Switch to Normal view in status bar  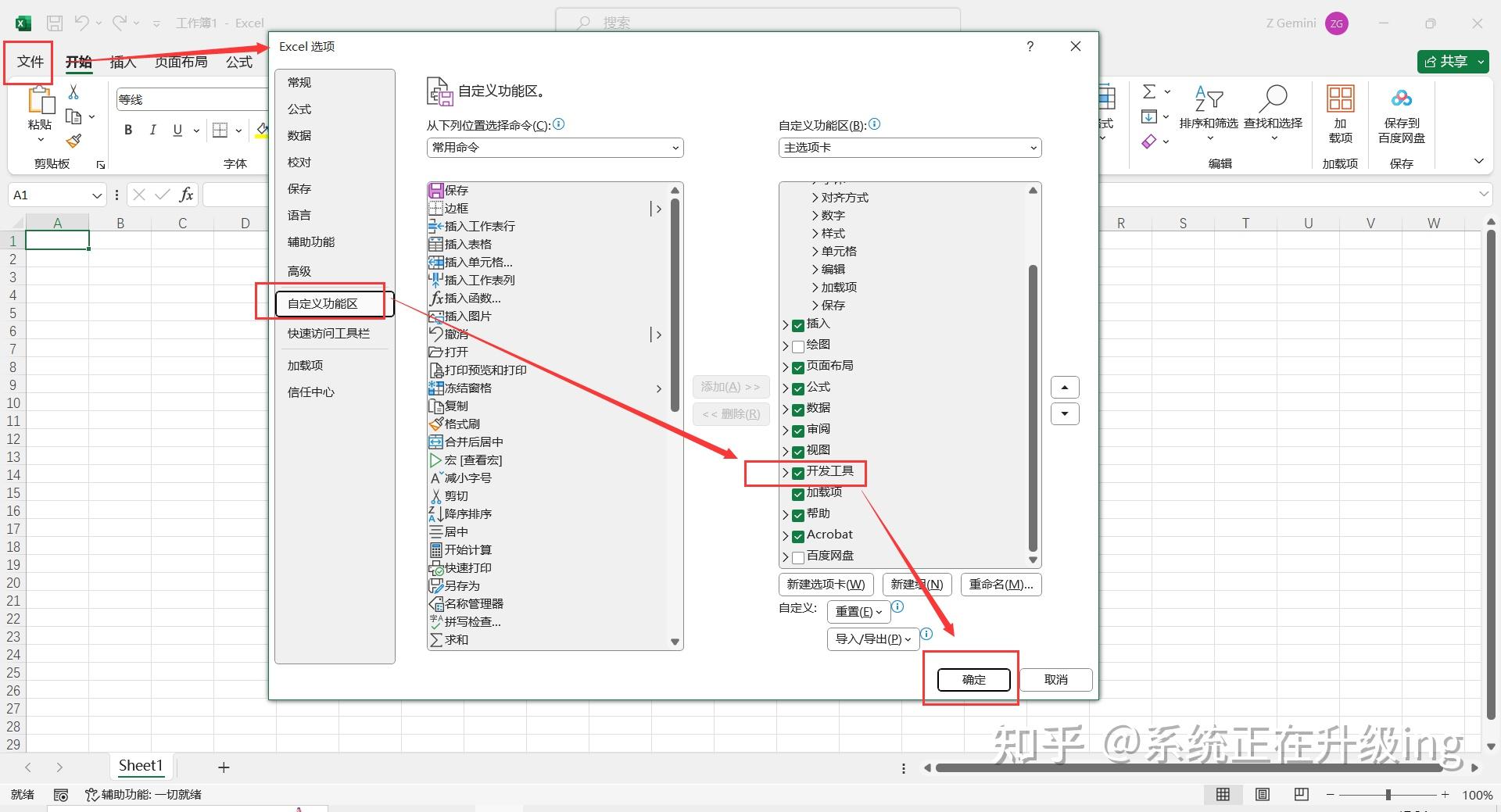point(1223,794)
